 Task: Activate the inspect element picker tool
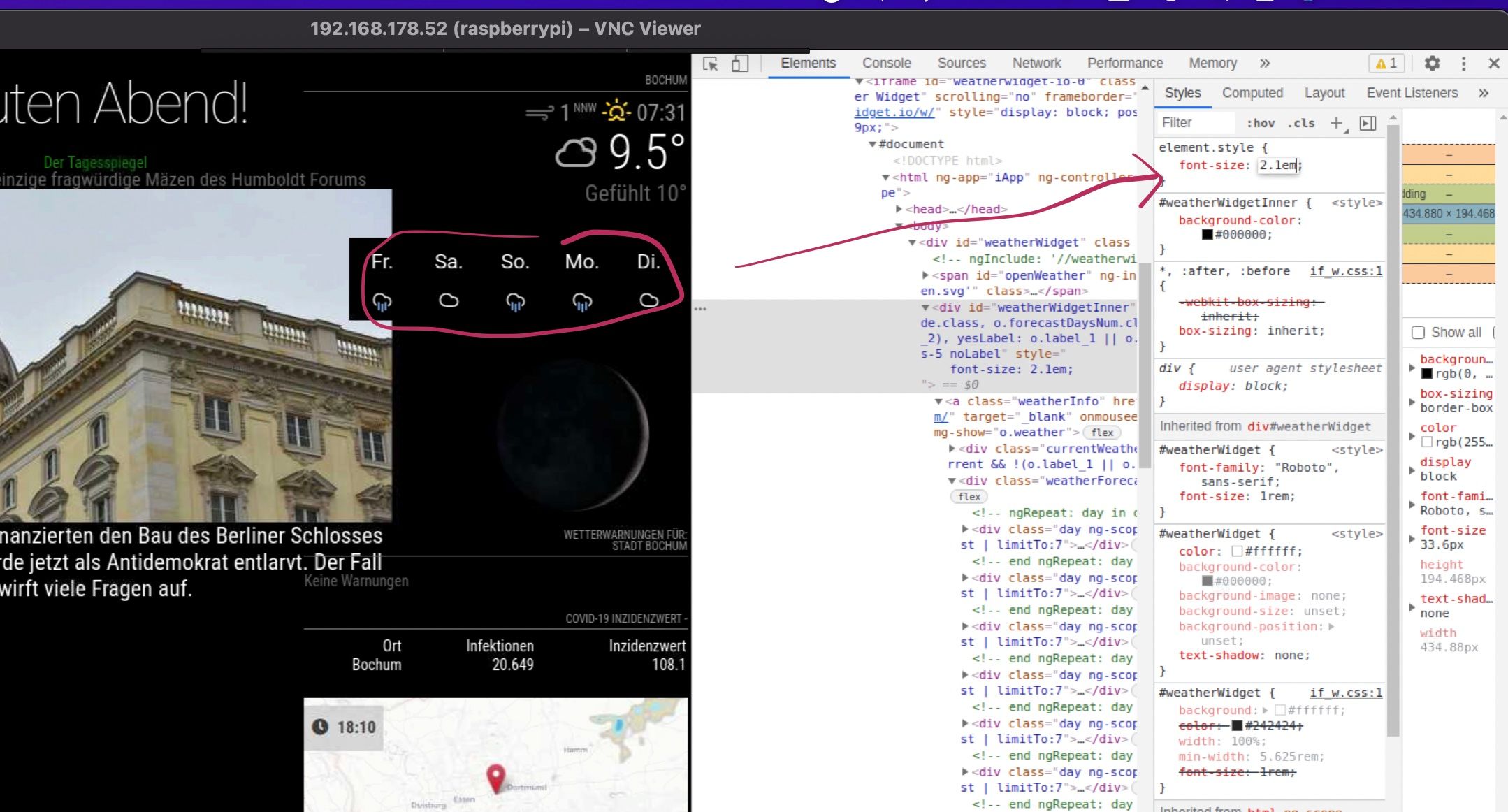[711, 64]
